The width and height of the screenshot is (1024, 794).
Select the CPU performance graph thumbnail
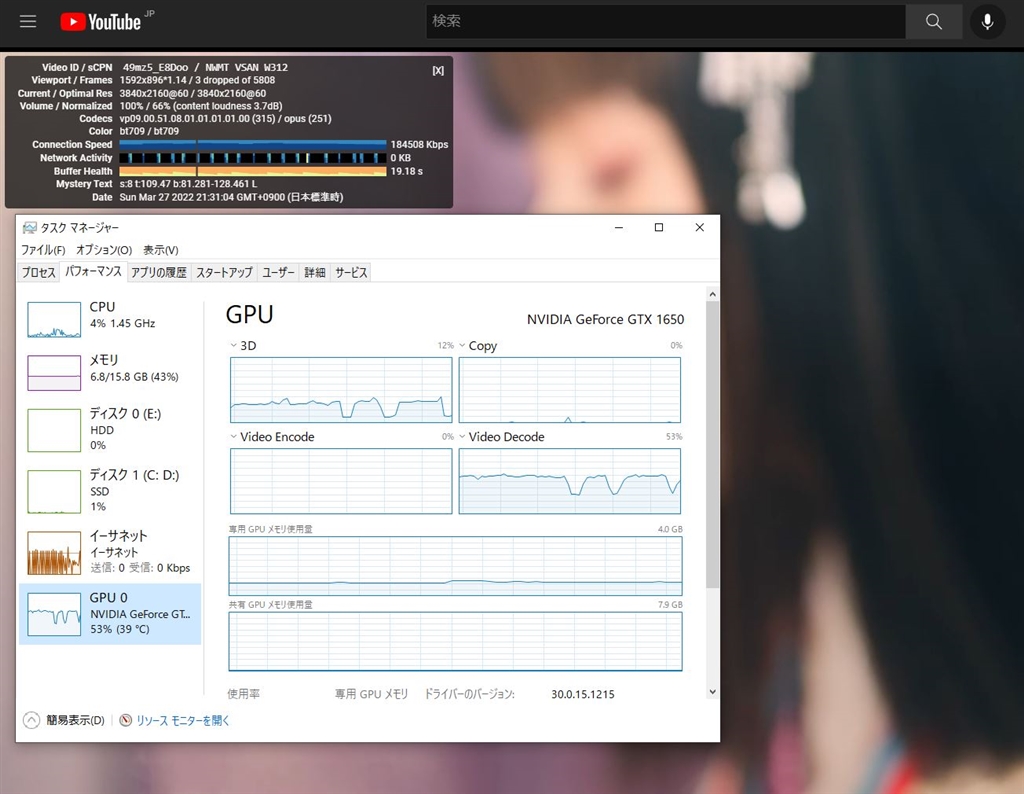(x=54, y=319)
